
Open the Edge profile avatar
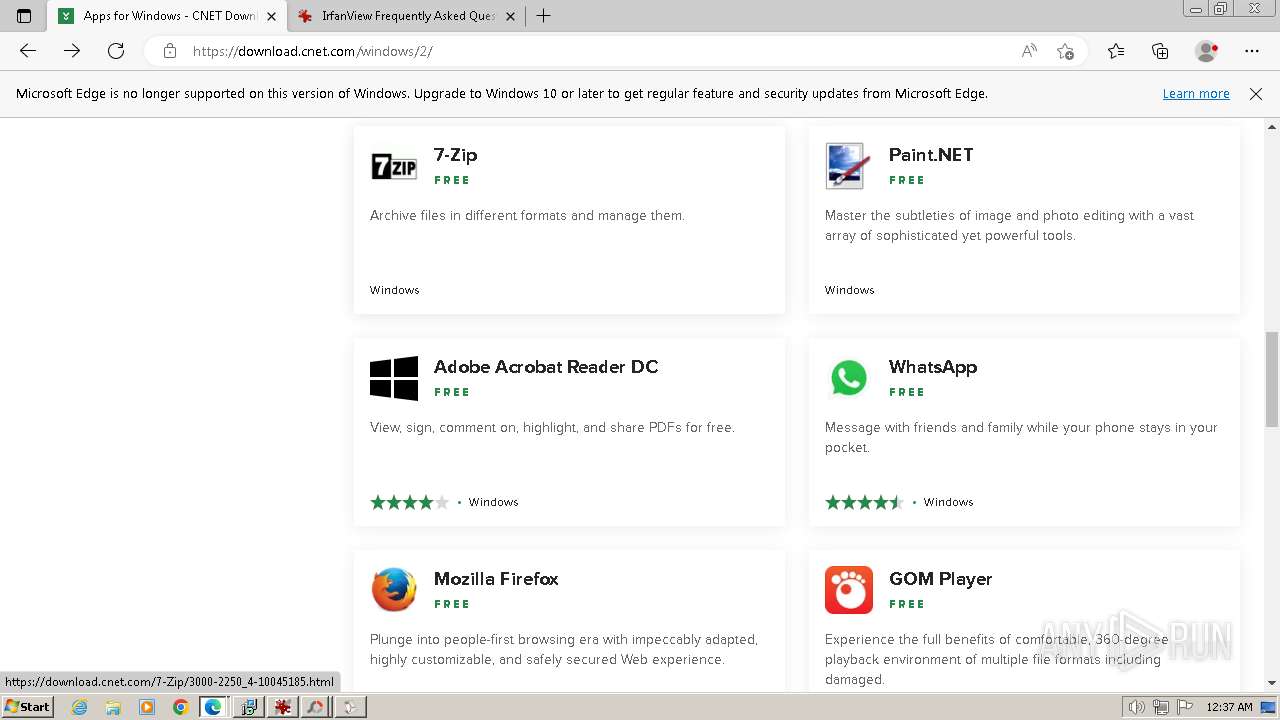point(1206,51)
